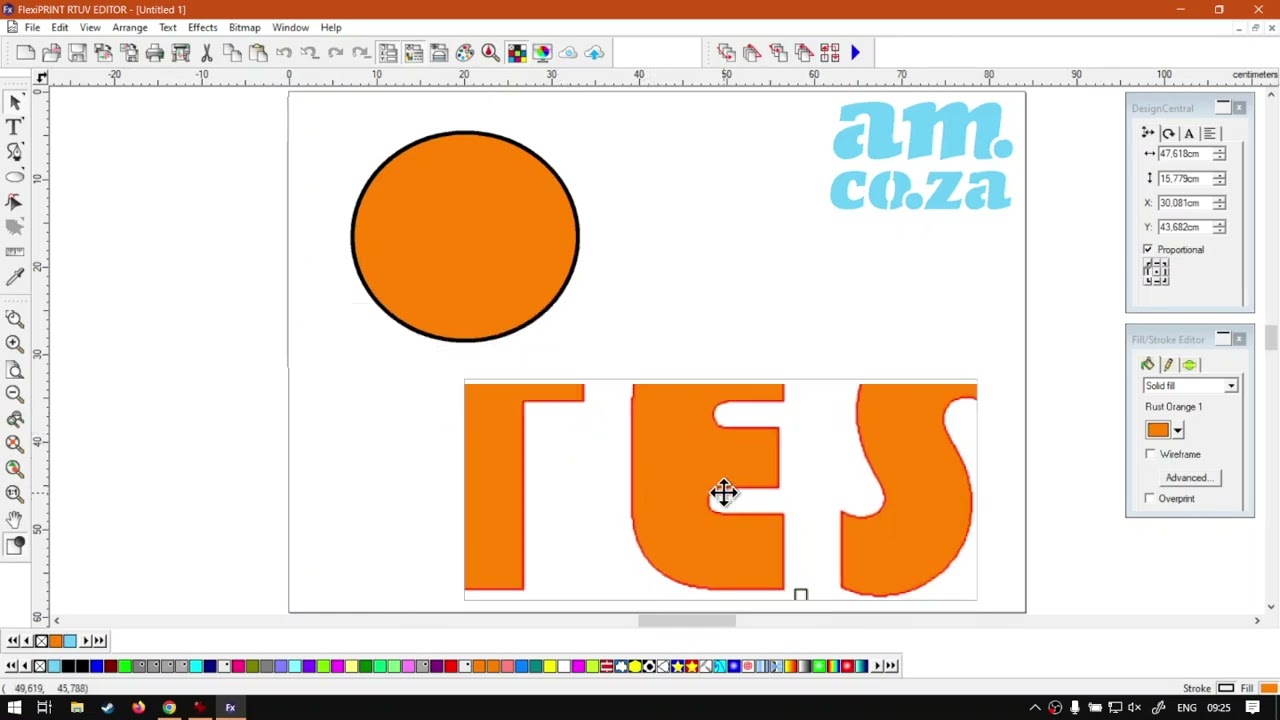Open the alignment tab in DesignCentral

(1210, 133)
